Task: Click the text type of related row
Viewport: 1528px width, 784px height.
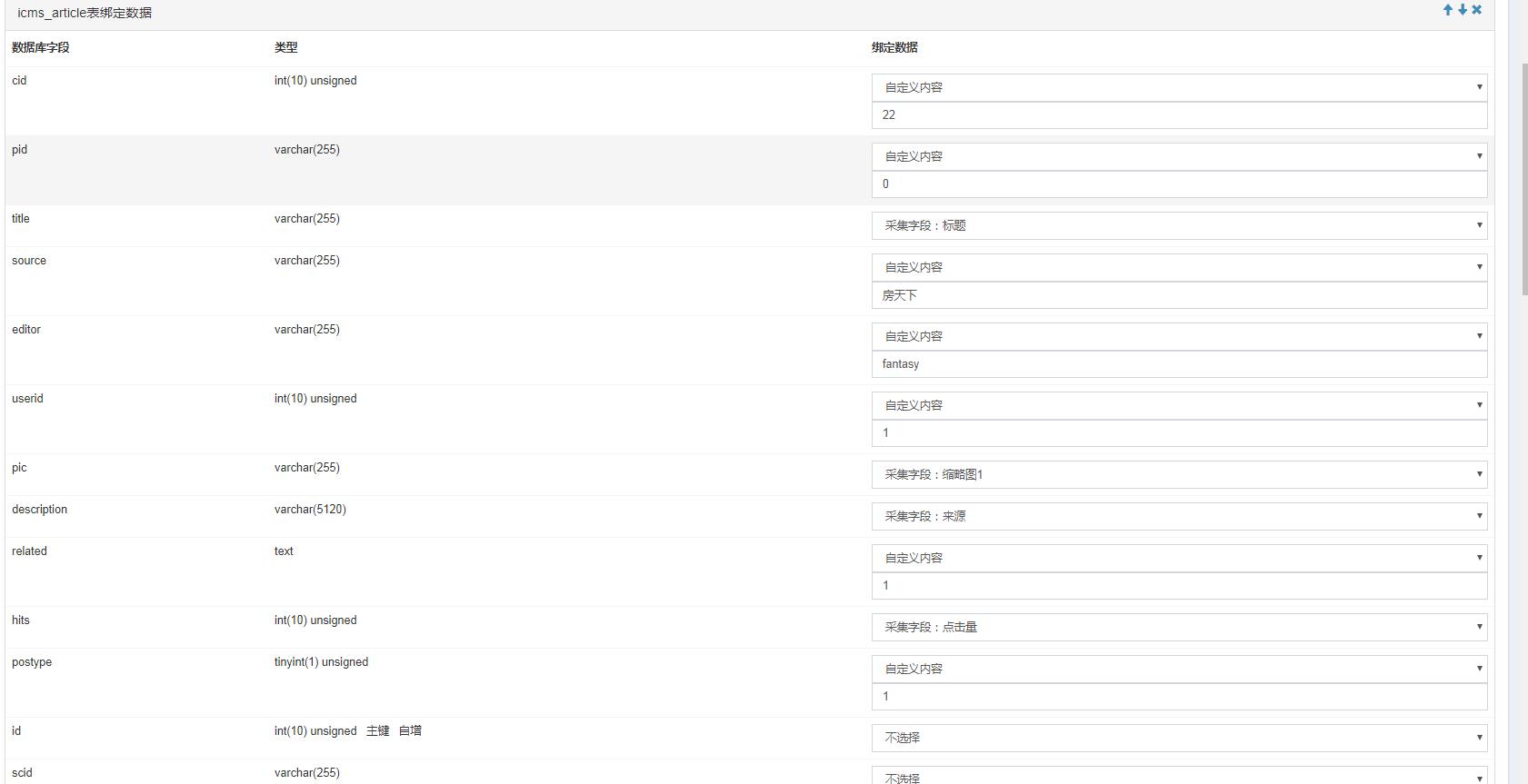Action: (284, 551)
